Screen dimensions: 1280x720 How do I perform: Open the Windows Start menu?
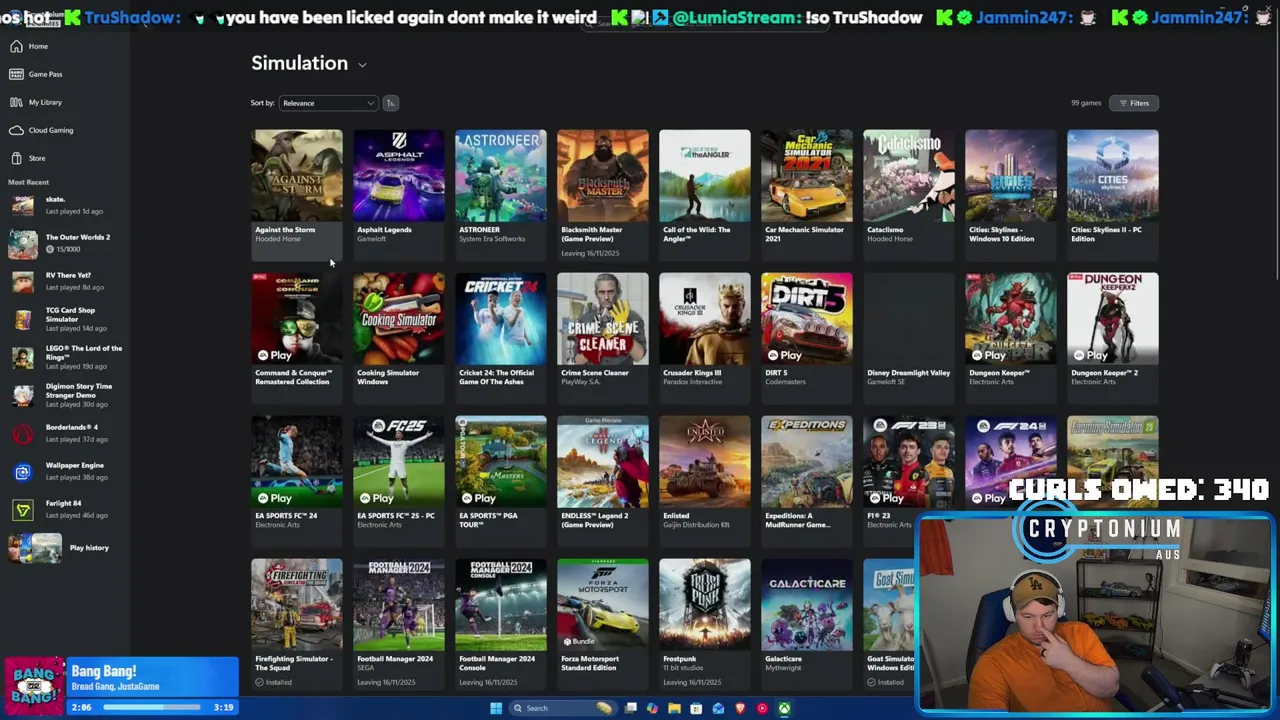(x=496, y=708)
